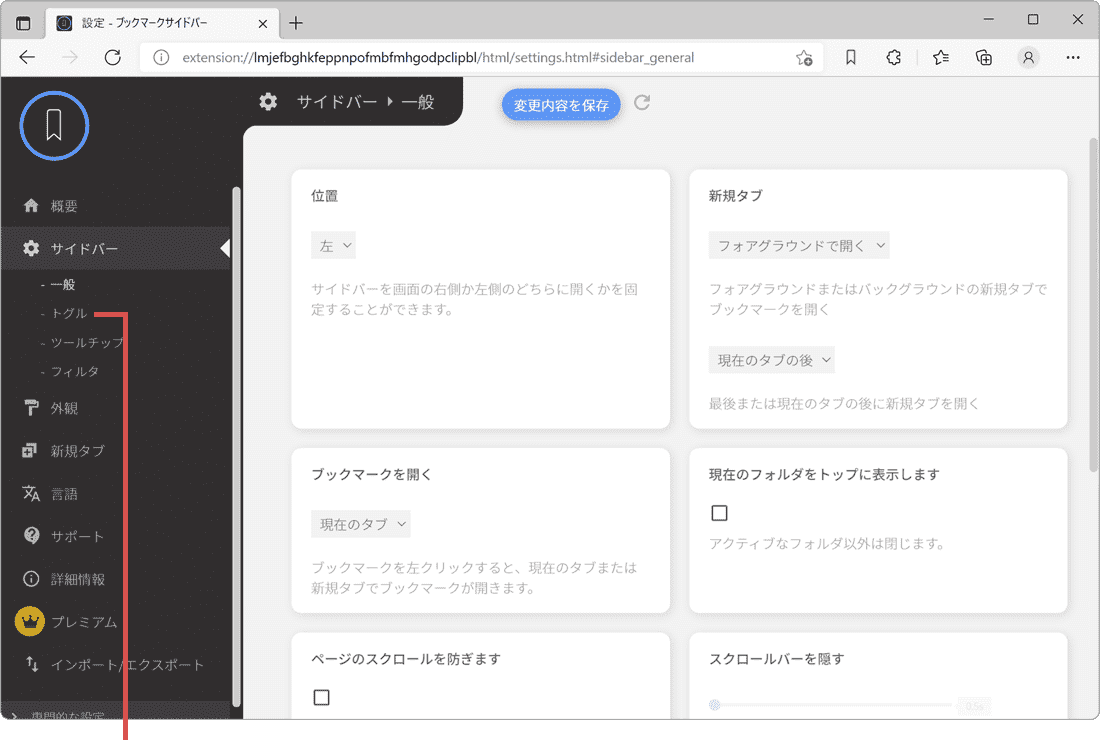Toggle vertical tabs icon in title bar
The height and width of the screenshot is (740, 1100).
coord(23,23)
